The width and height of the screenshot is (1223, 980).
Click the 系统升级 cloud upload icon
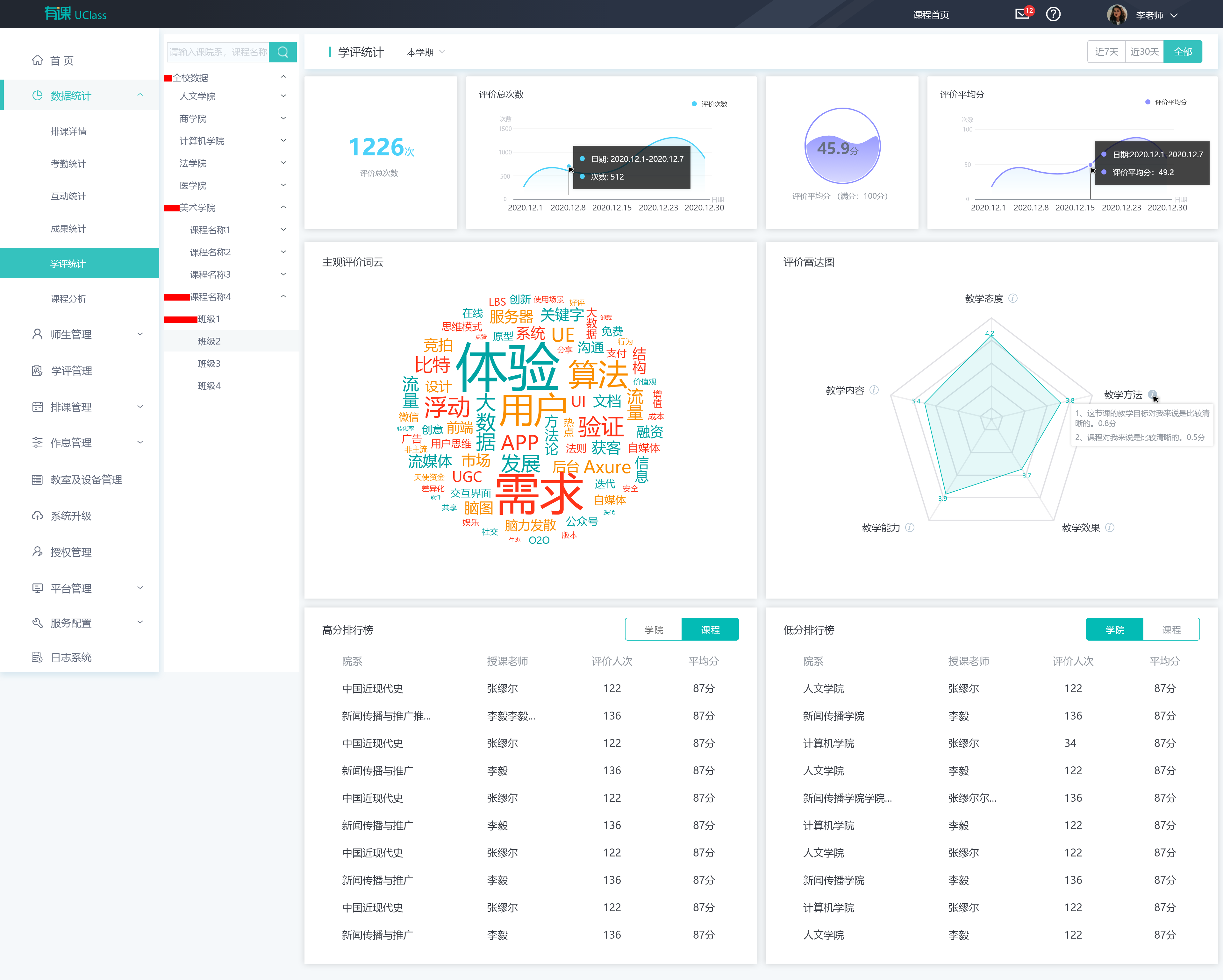(38, 515)
